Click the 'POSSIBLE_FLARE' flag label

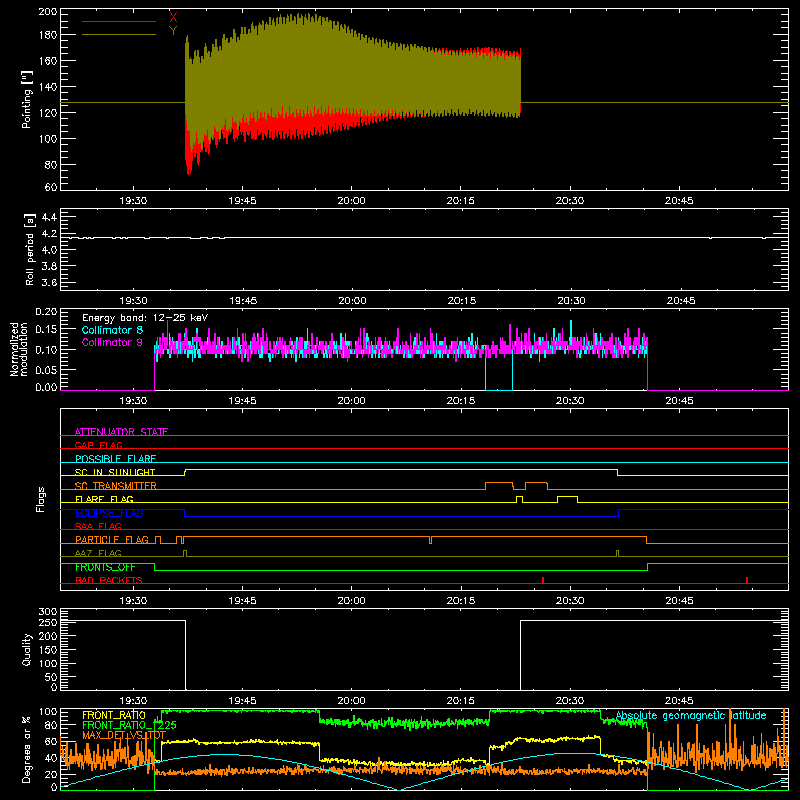pyautogui.click(x=115, y=459)
